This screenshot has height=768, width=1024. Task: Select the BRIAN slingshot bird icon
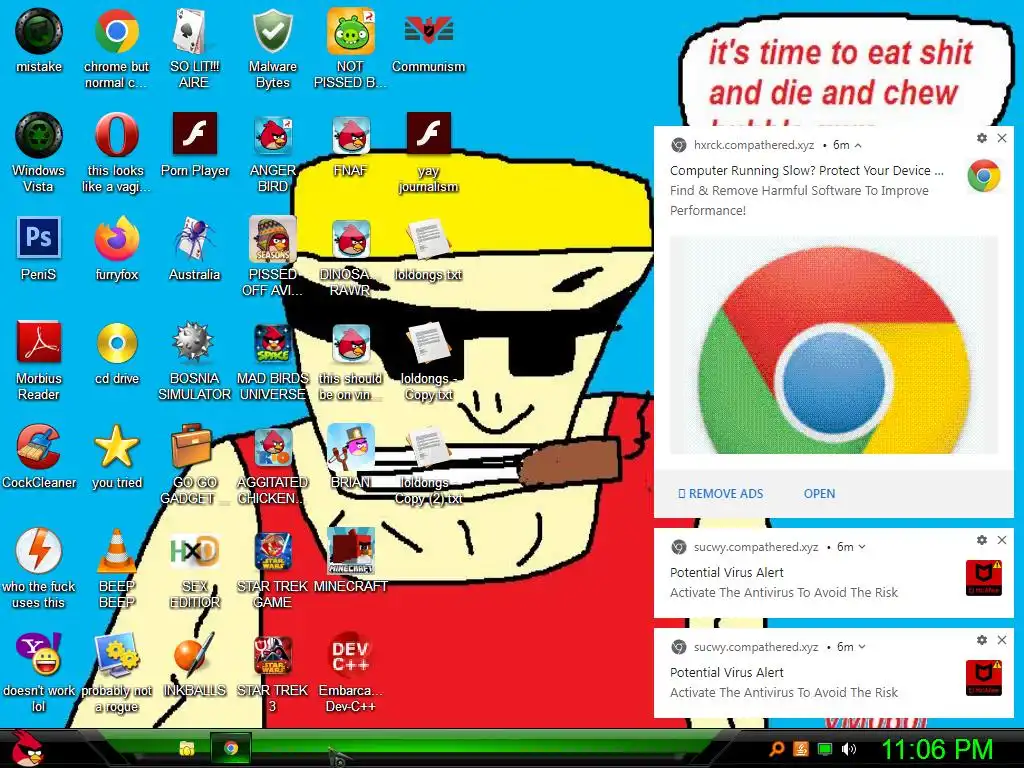click(x=351, y=447)
